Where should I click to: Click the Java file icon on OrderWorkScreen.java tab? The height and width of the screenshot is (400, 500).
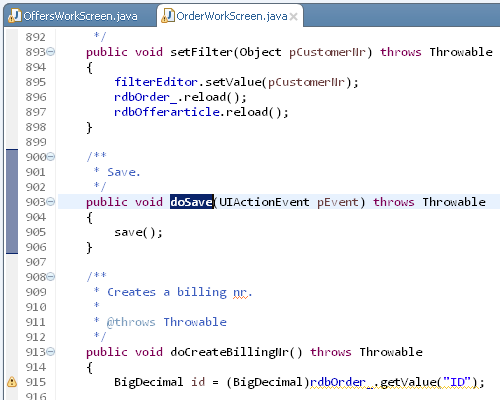point(168,15)
